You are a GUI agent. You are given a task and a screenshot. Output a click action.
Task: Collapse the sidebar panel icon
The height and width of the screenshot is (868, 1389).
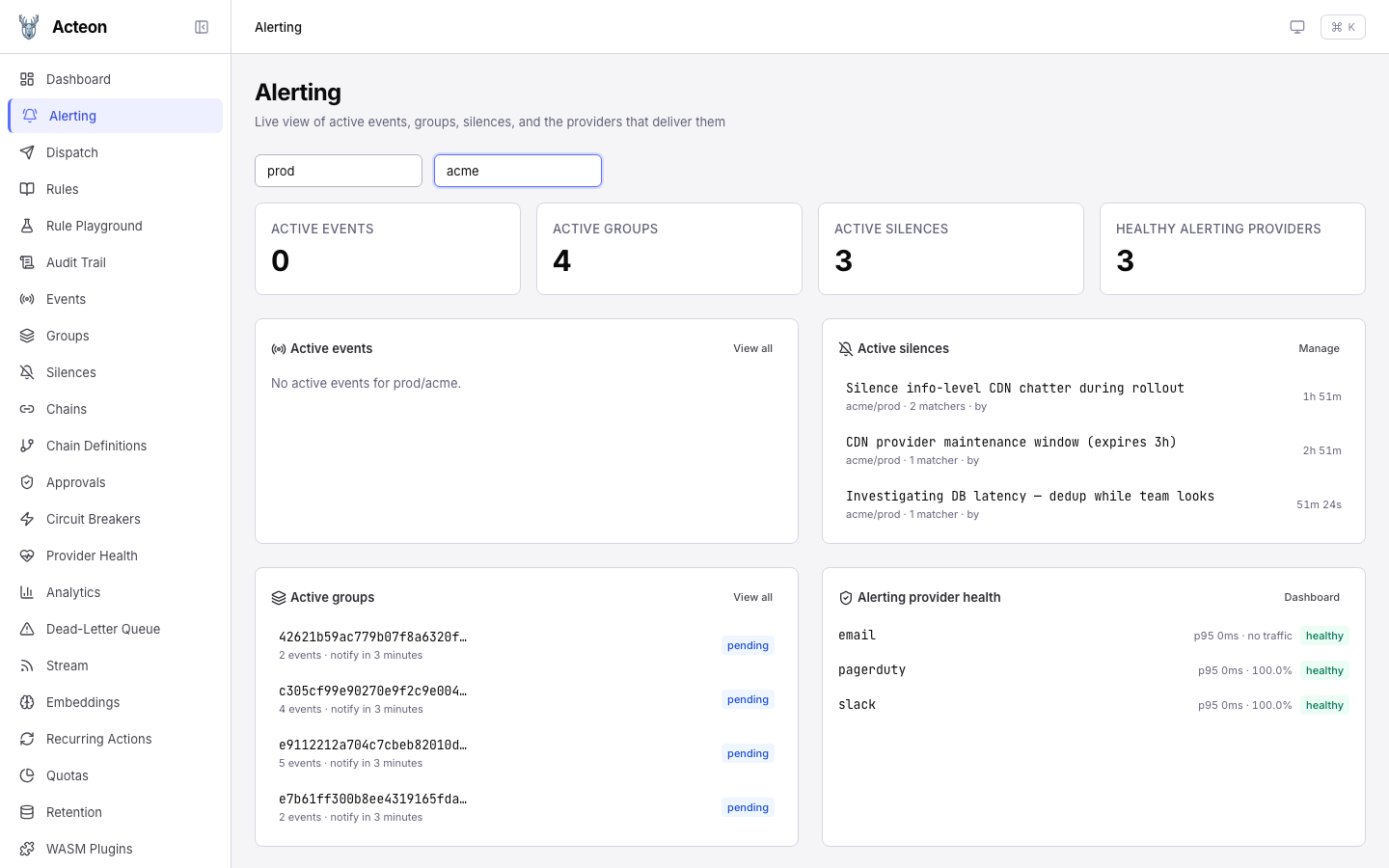click(x=202, y=27)
